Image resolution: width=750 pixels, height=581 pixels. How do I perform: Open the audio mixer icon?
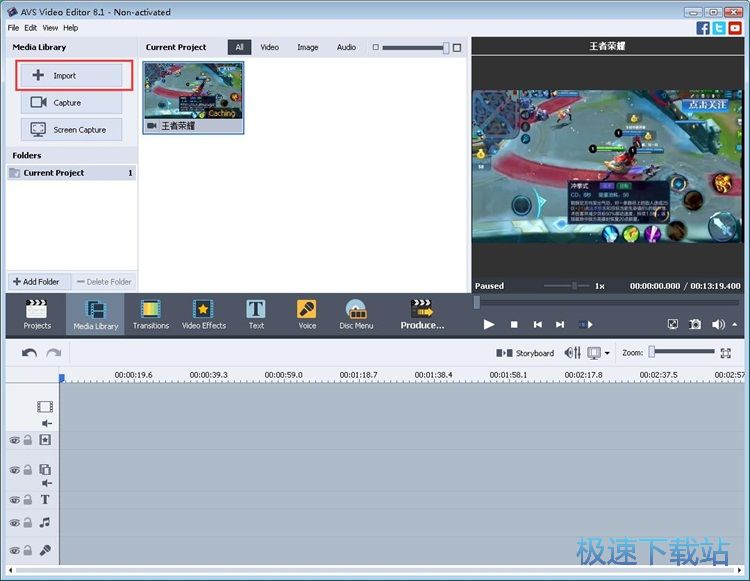coord(573,353)
